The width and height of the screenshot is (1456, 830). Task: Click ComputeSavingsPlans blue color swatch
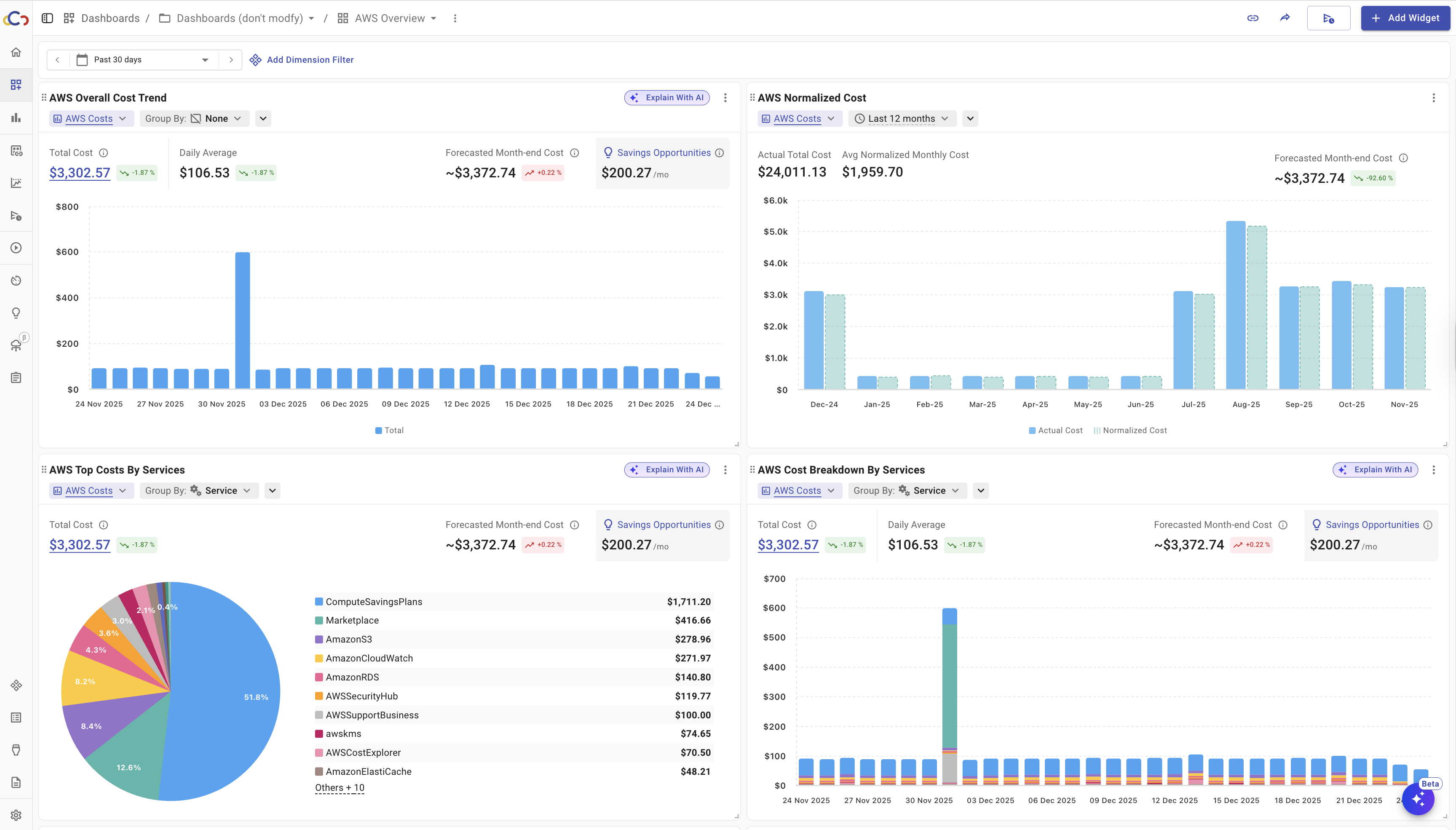pos(319,602)
